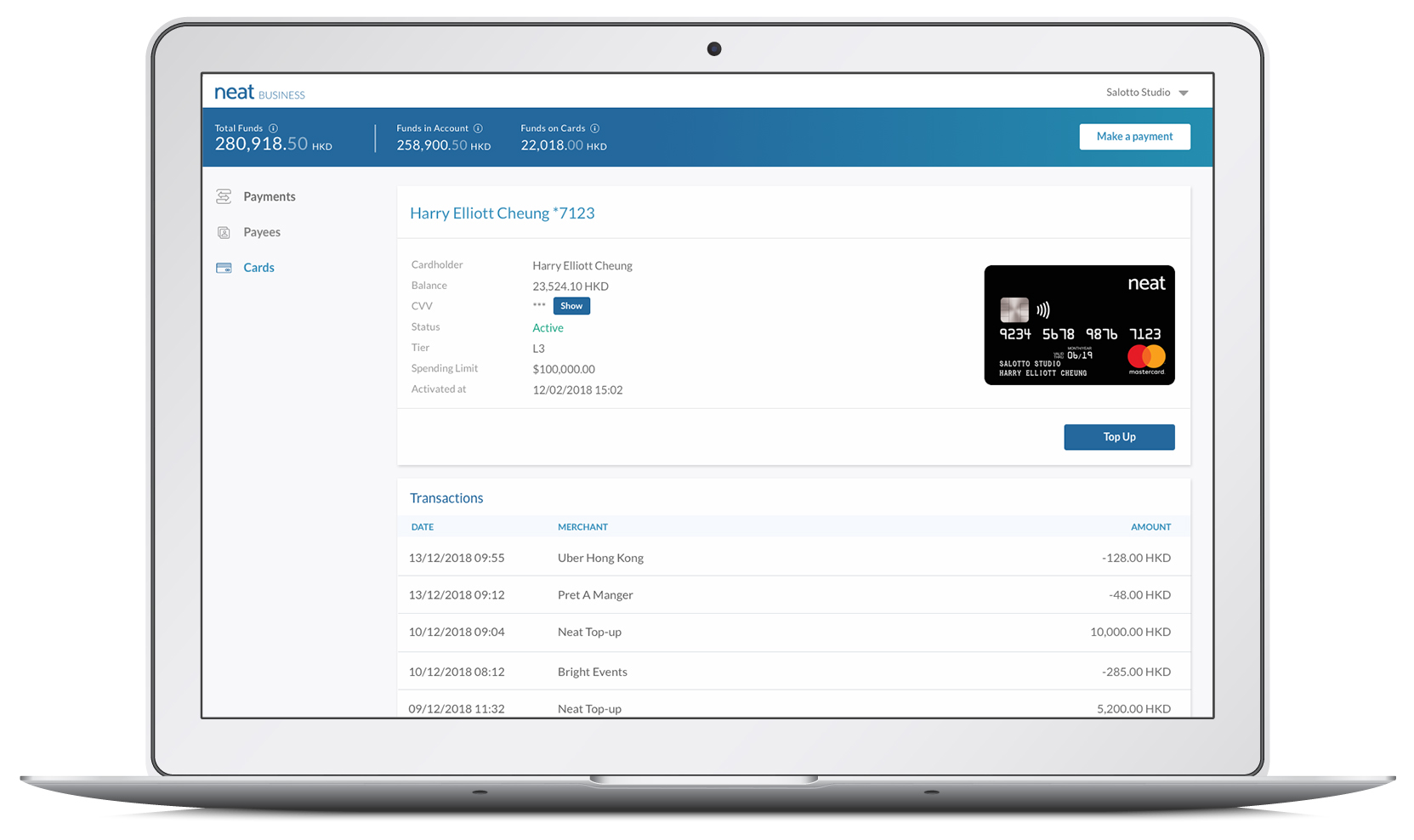Click the Transactions section heading
This screenshot has height=840, width=1414.
(x=446, y=498)
